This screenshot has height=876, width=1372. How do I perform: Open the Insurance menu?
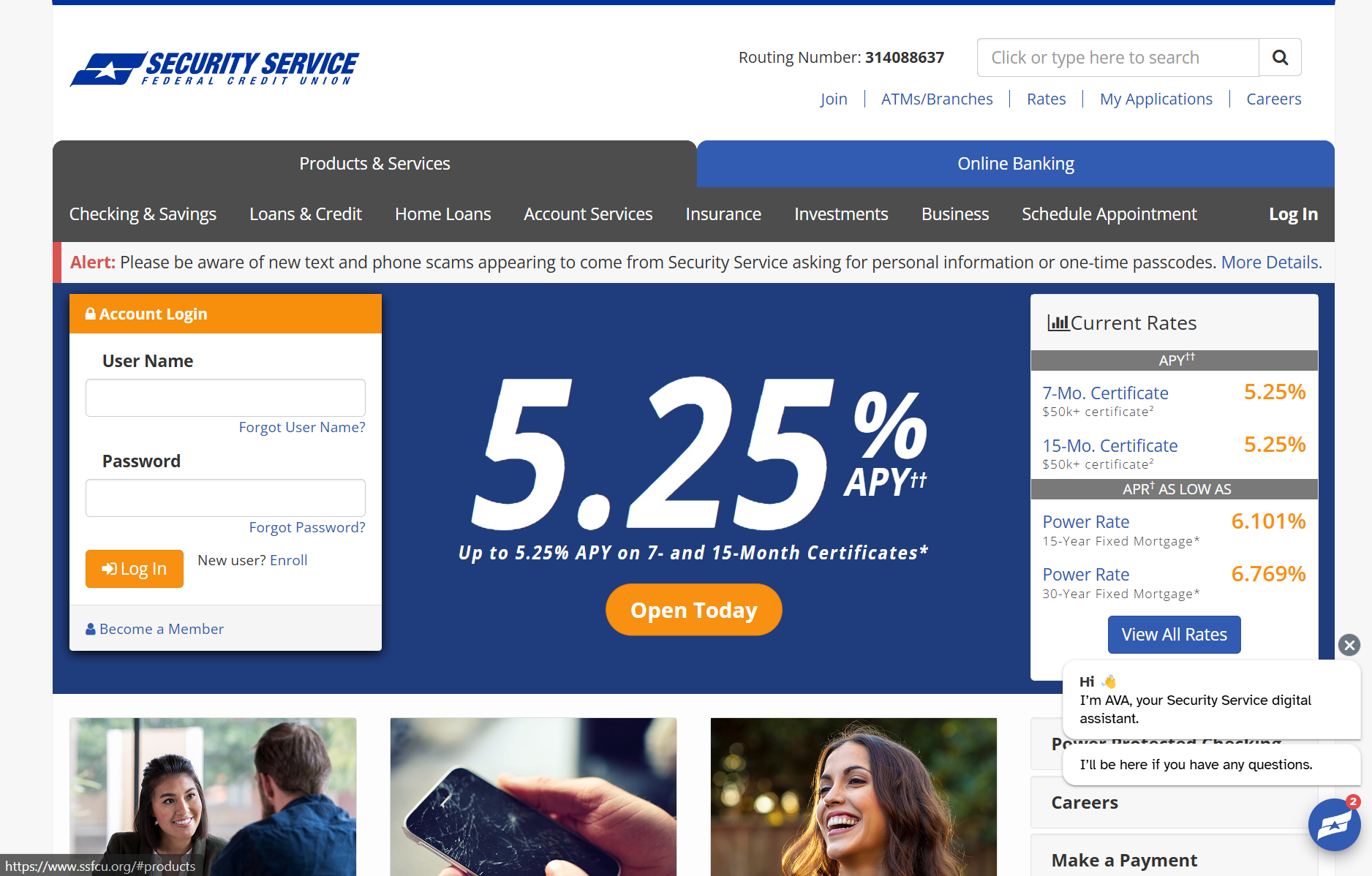pyautogui.click(x=723, y=214)
